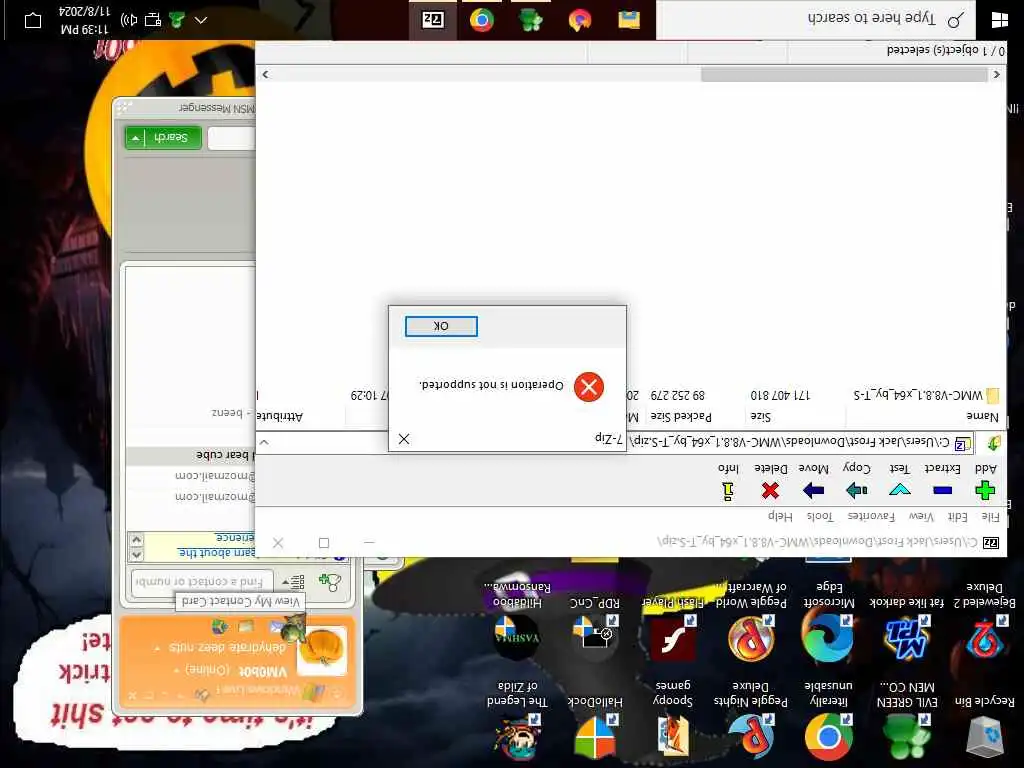This screenshot has width=1024, height=768.
Task: Click the Copy arrow icon in 7-Zip toolbar
Action: tap(856, 490)
